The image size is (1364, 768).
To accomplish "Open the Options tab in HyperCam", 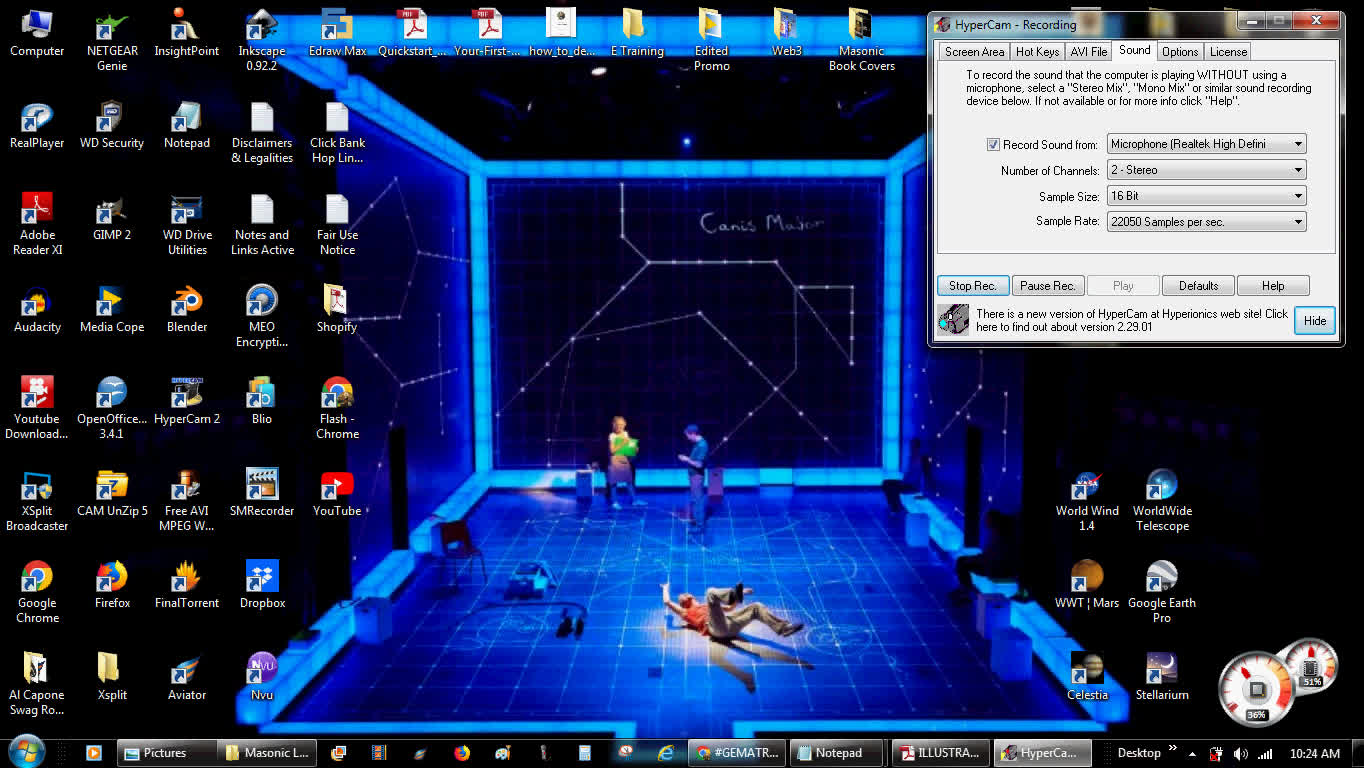I will click(x=1180, y=52).
